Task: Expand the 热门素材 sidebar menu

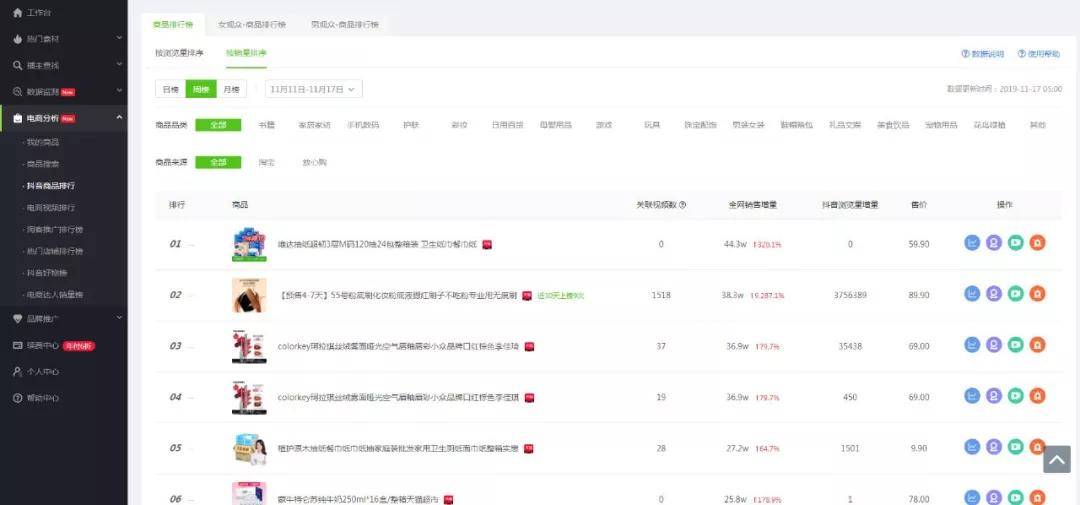Action: [x=119, y=39]
